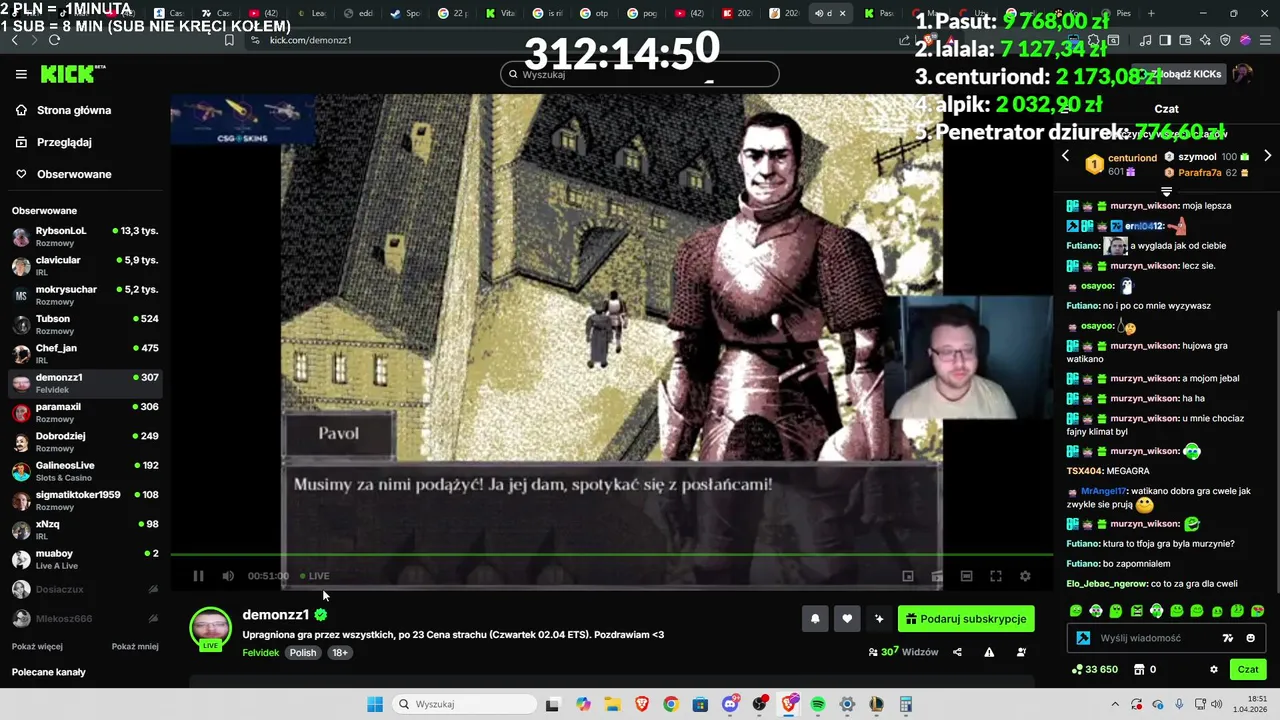Open Przeglądaj in sidebar
1280x720 pixels.
pyautogui.click(x=64, y=142)
